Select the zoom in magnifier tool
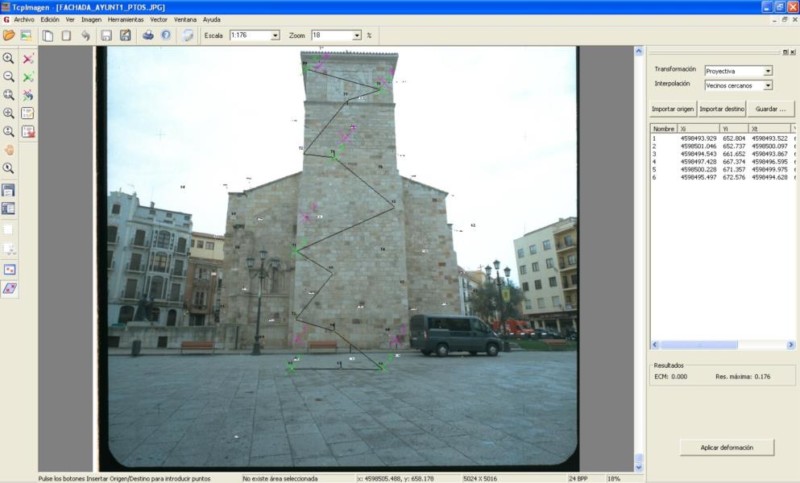The width and height of the screenshot is (800, 483). pos(9,59)
